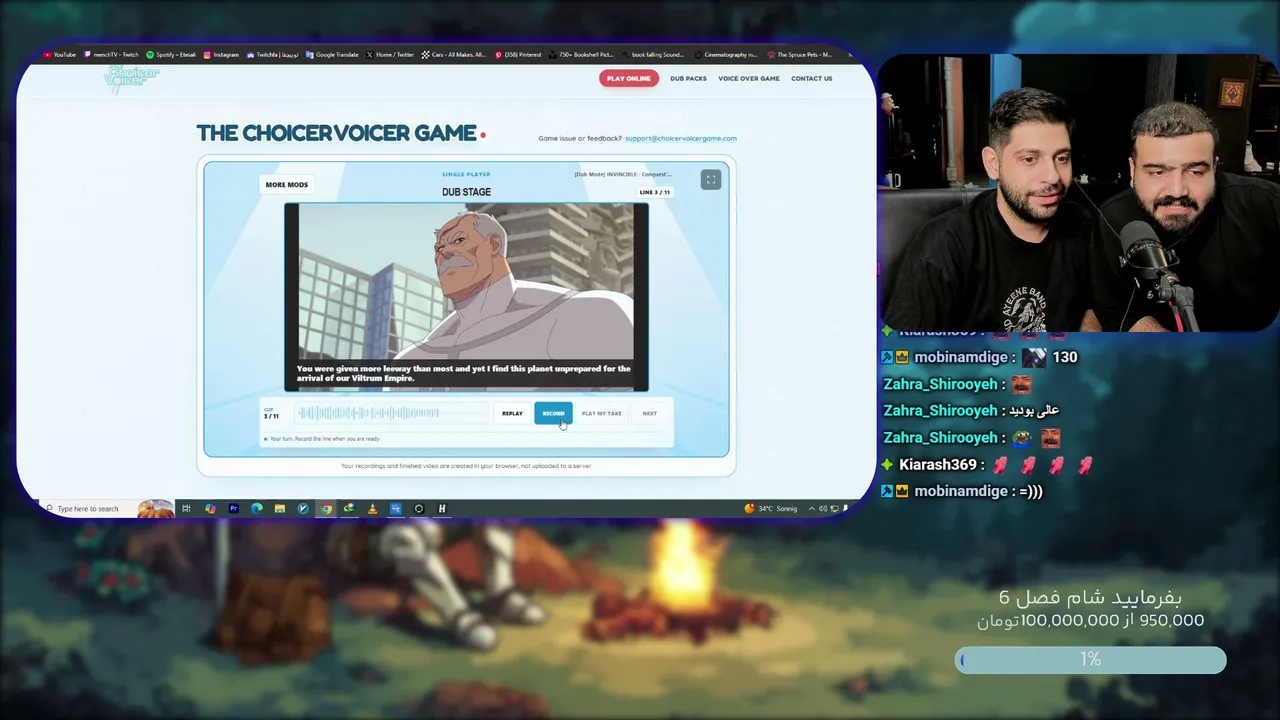This screenshot has width=1280, height=720.
Task: Click the fullscreen icon on the dub stage
Action: tap(710, 180)
